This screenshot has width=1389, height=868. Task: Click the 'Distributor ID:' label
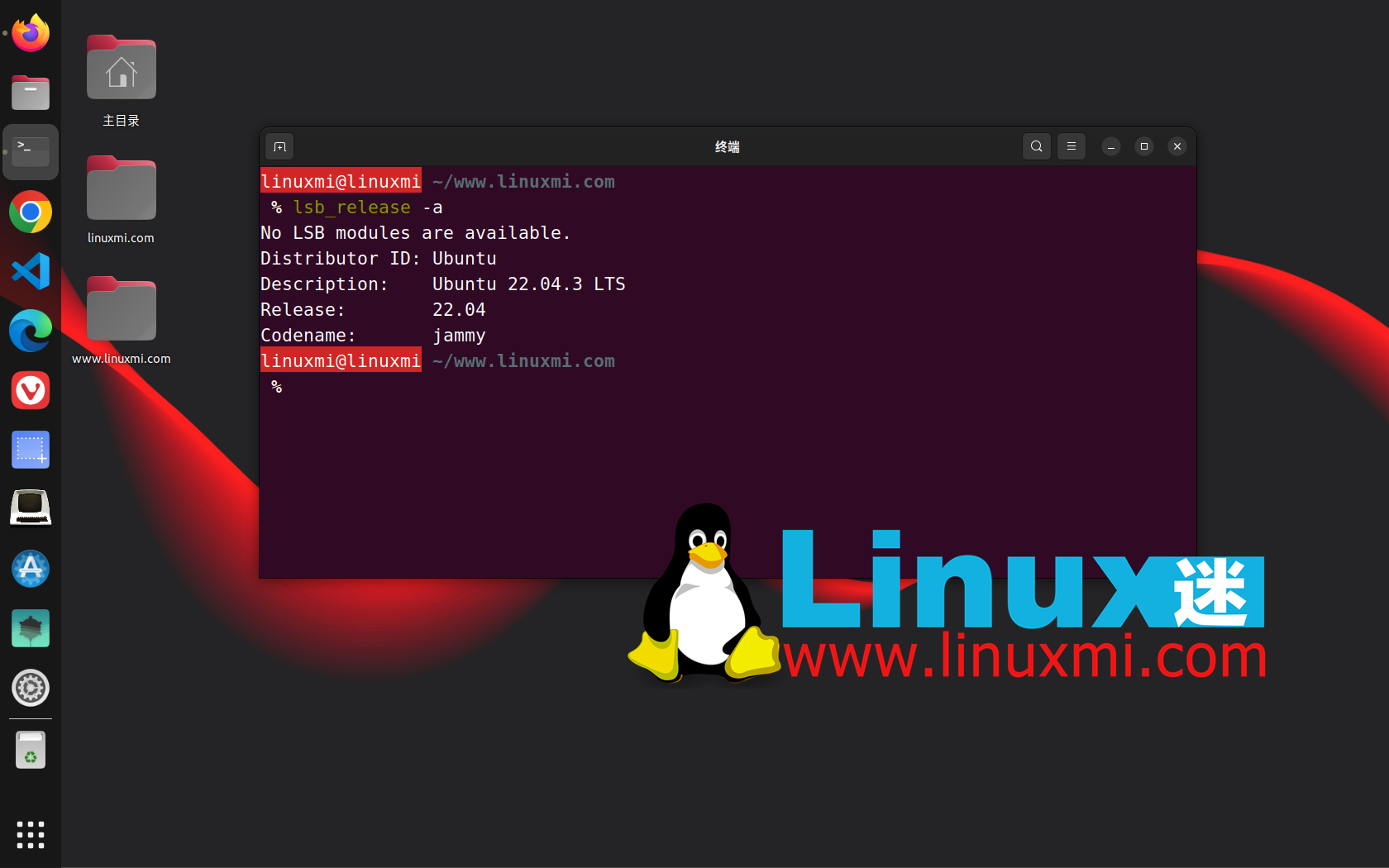coord(341,259)
